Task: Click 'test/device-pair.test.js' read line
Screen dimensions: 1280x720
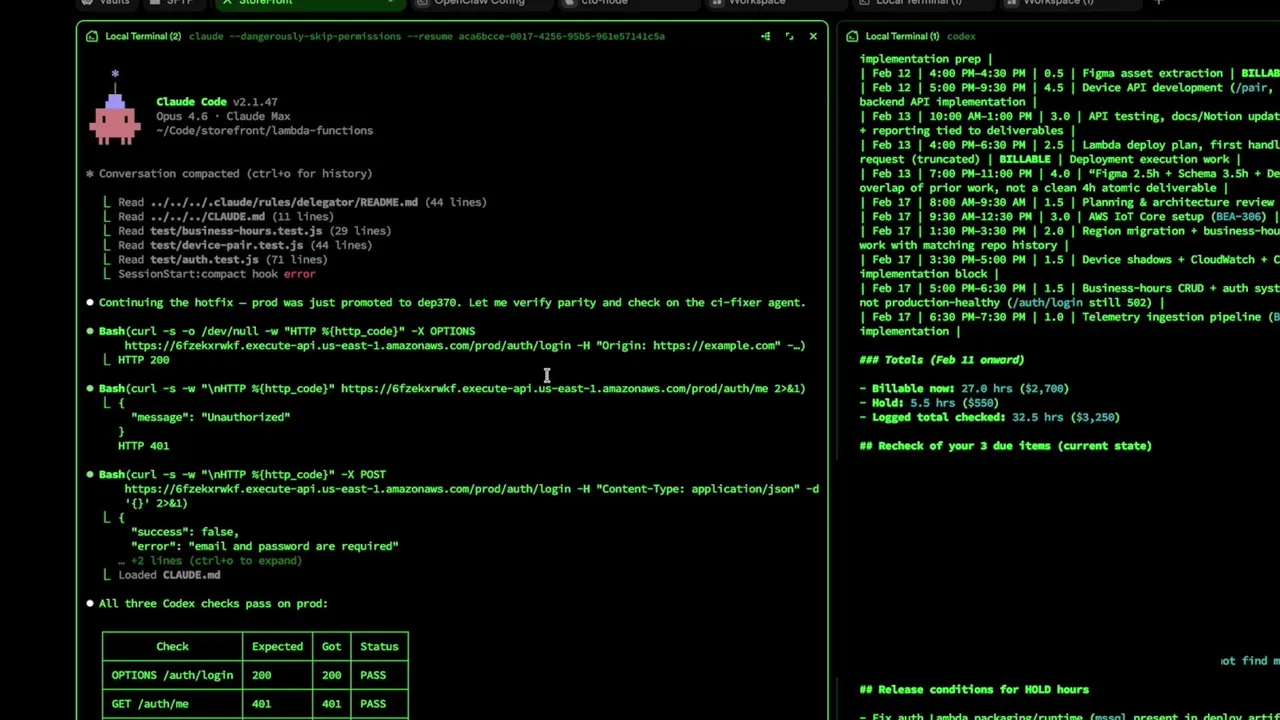Action: (245, 245)
